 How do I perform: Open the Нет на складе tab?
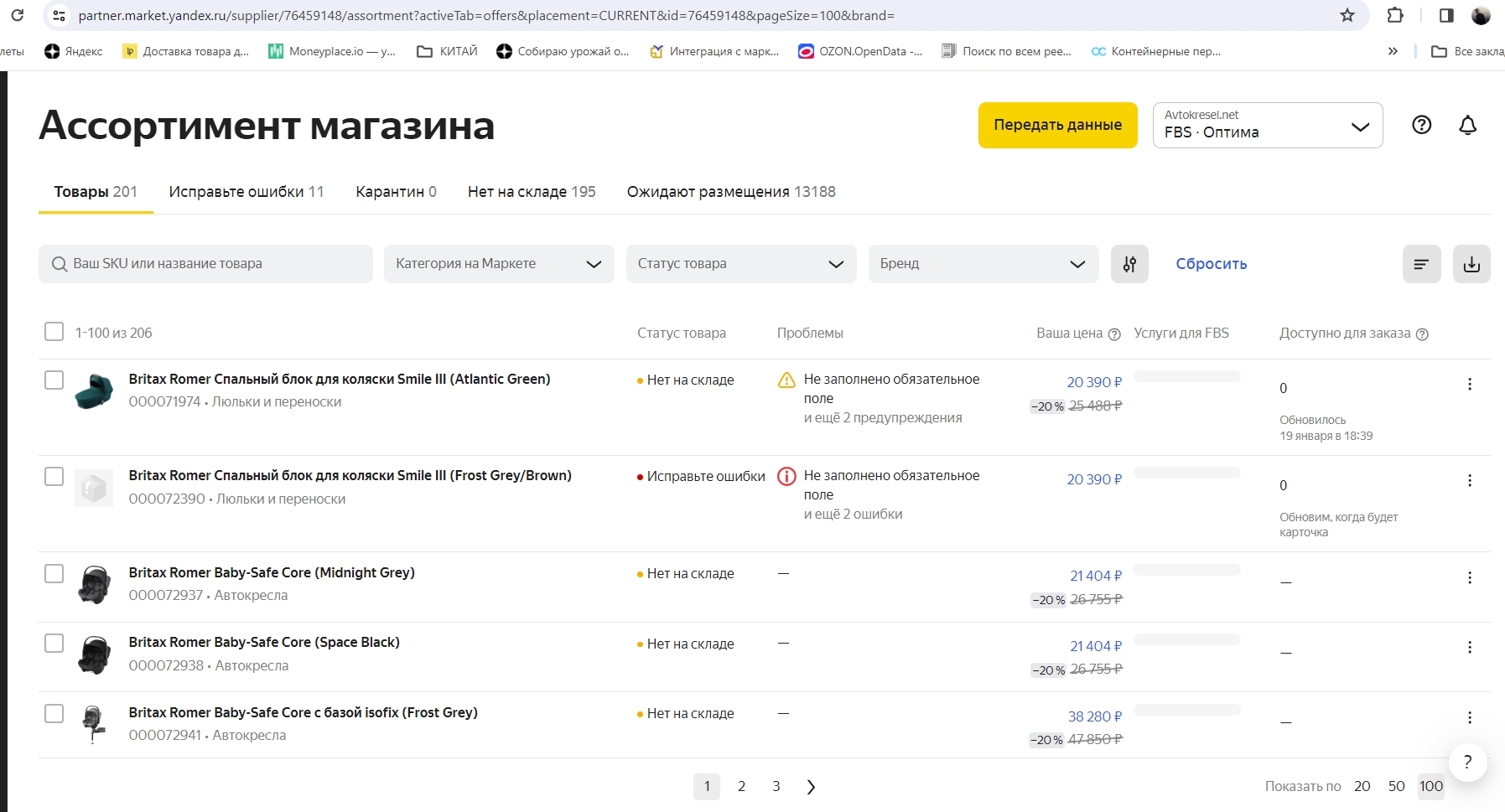[531, 192]
